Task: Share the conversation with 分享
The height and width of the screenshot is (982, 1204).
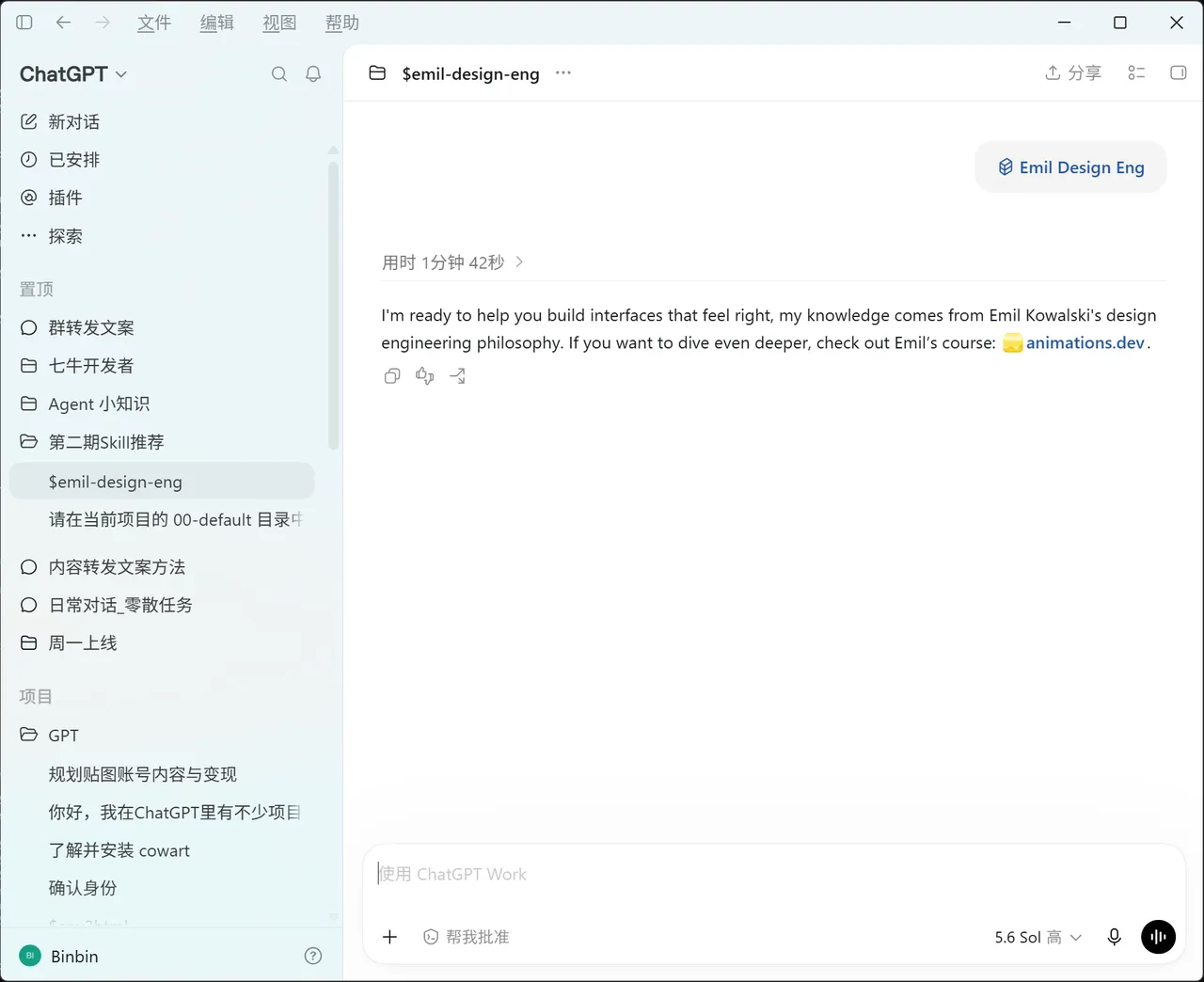Action: [1073, 73]
